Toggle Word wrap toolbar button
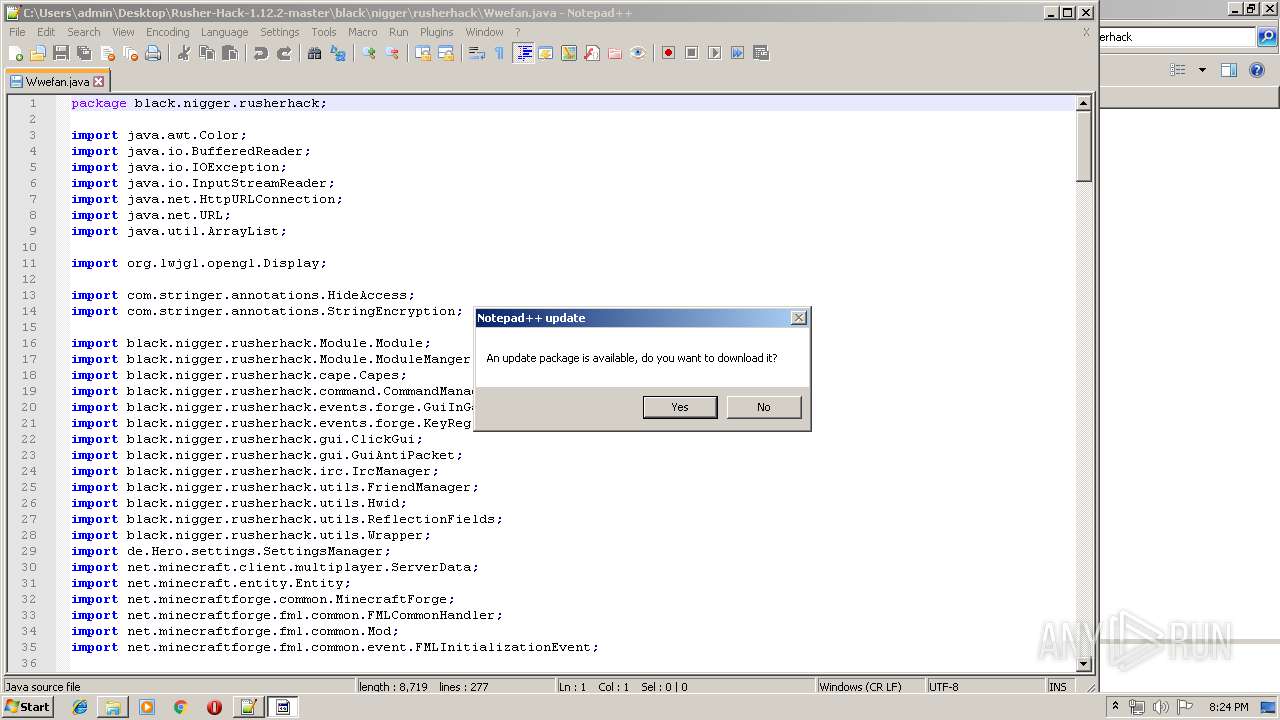 (x=477, y=53)
